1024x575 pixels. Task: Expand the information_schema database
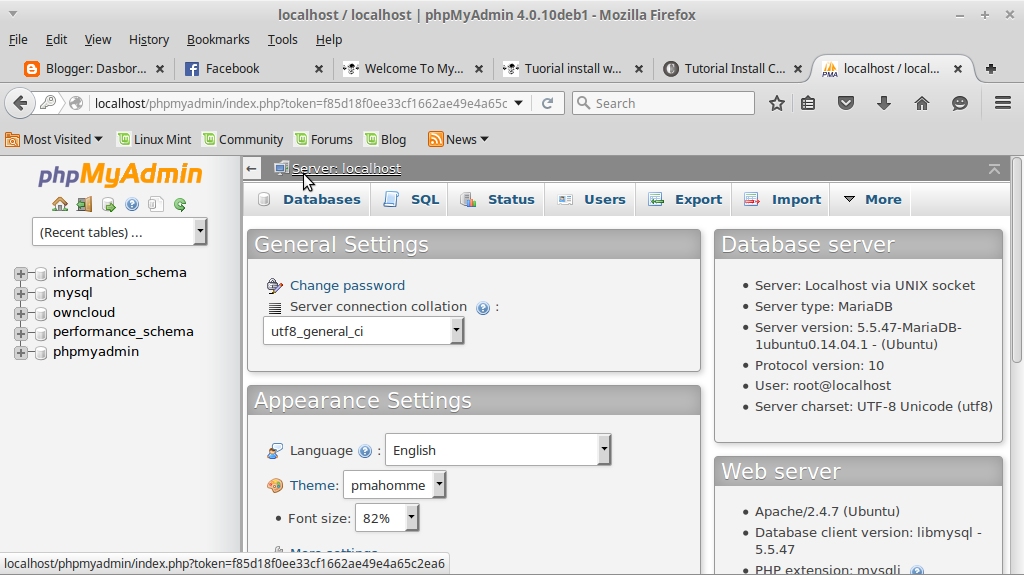coord(21,273)
